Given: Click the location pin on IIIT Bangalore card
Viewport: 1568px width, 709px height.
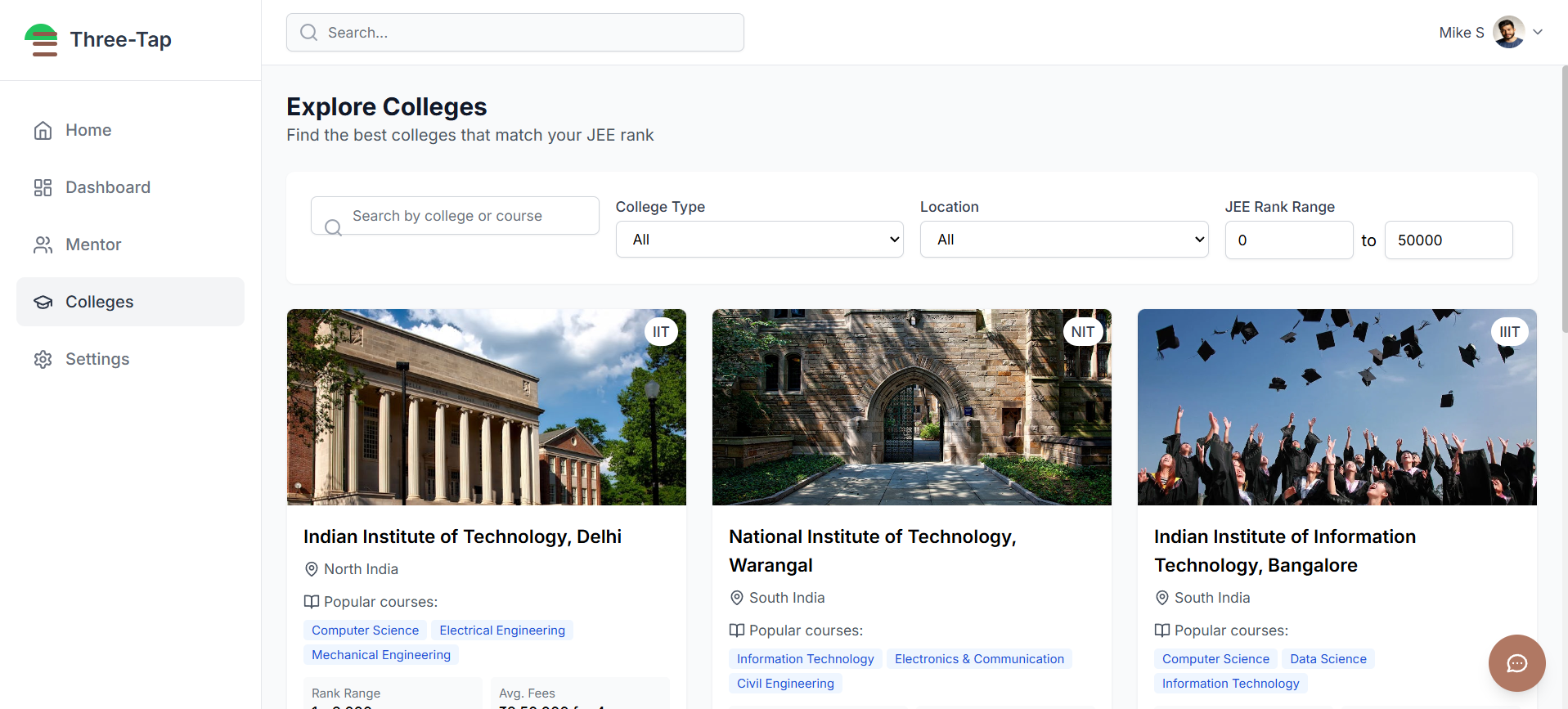Looking at the screenshot, I should point(1161,598).
